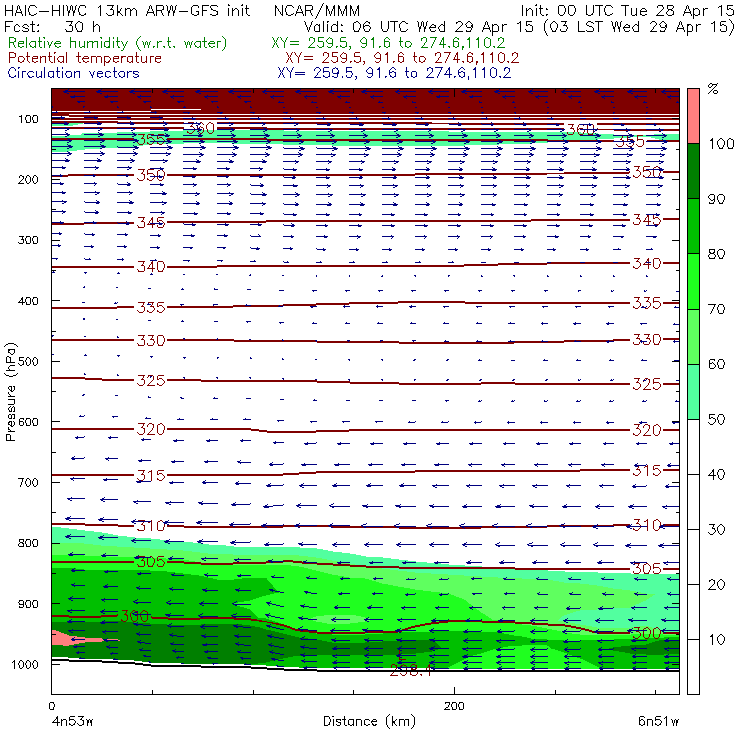Click the white 40-50% colorbar segment
Viewport: 740px width, 740px height.
point(693,447)
